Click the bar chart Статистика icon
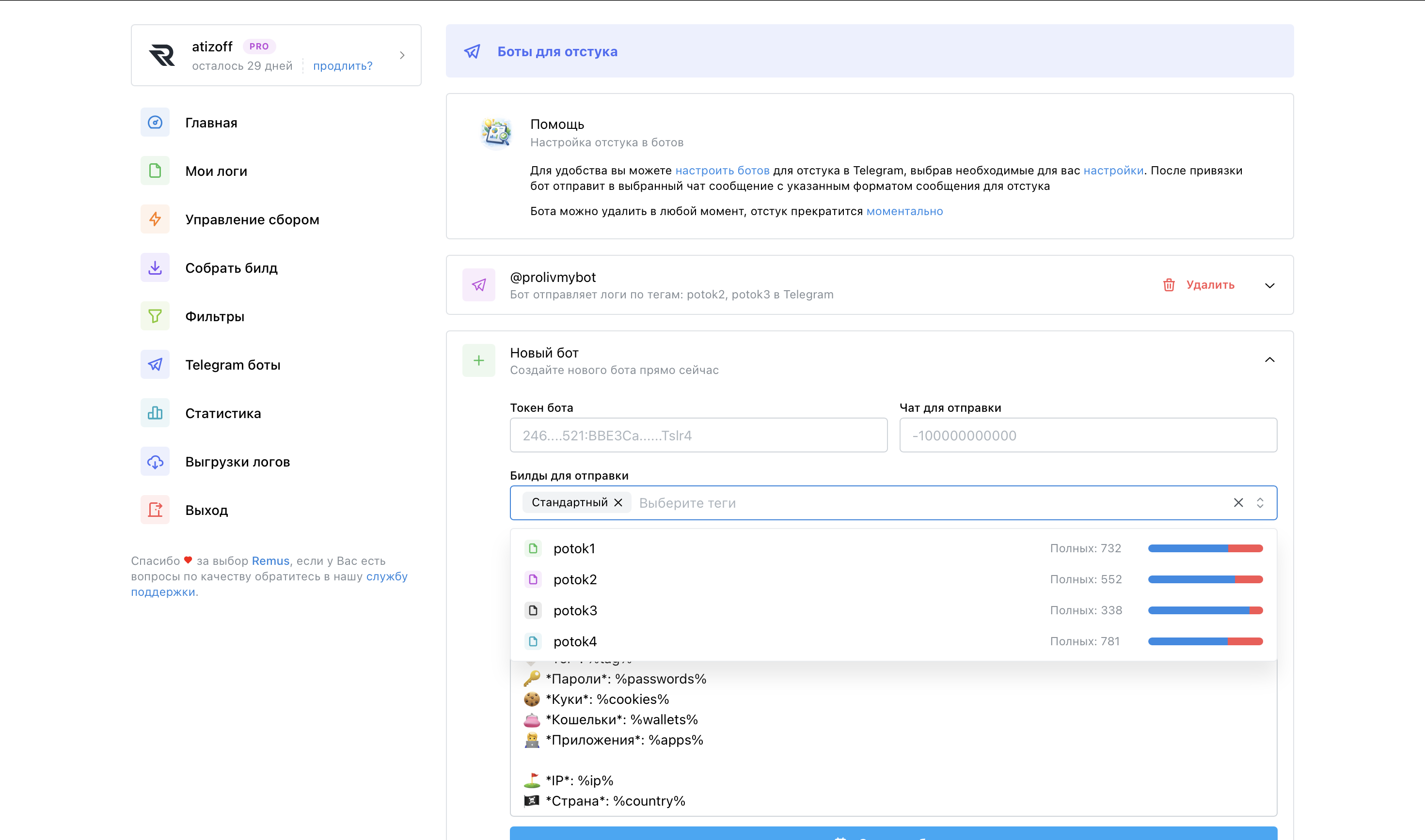Image resolution: width=1425 pixels, height=840 pixels. point(155,413)
